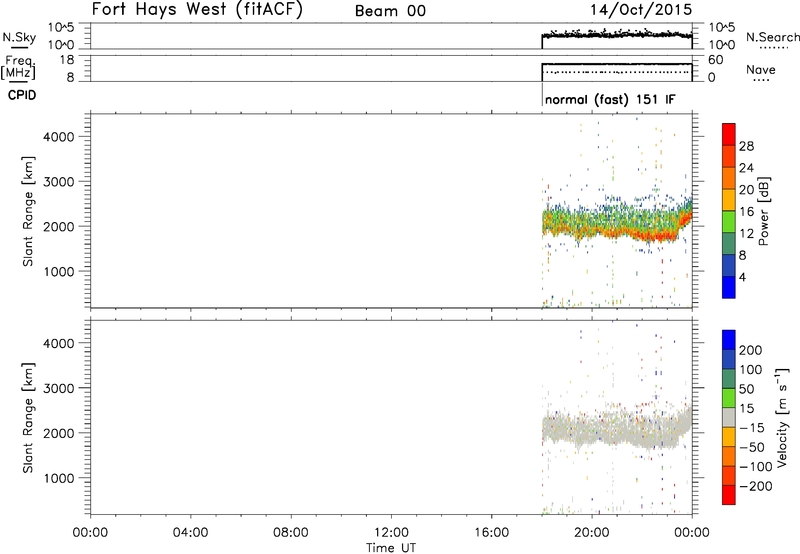Click the '2000' tick of velocity panel
This screenshot has height=554, width=800.
click(x=59, y=433)
